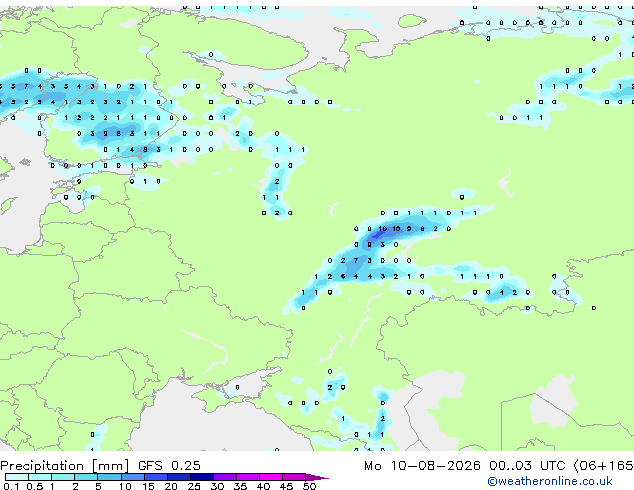Pick the 25–30 mm navy legend swatch

[201, 477]
